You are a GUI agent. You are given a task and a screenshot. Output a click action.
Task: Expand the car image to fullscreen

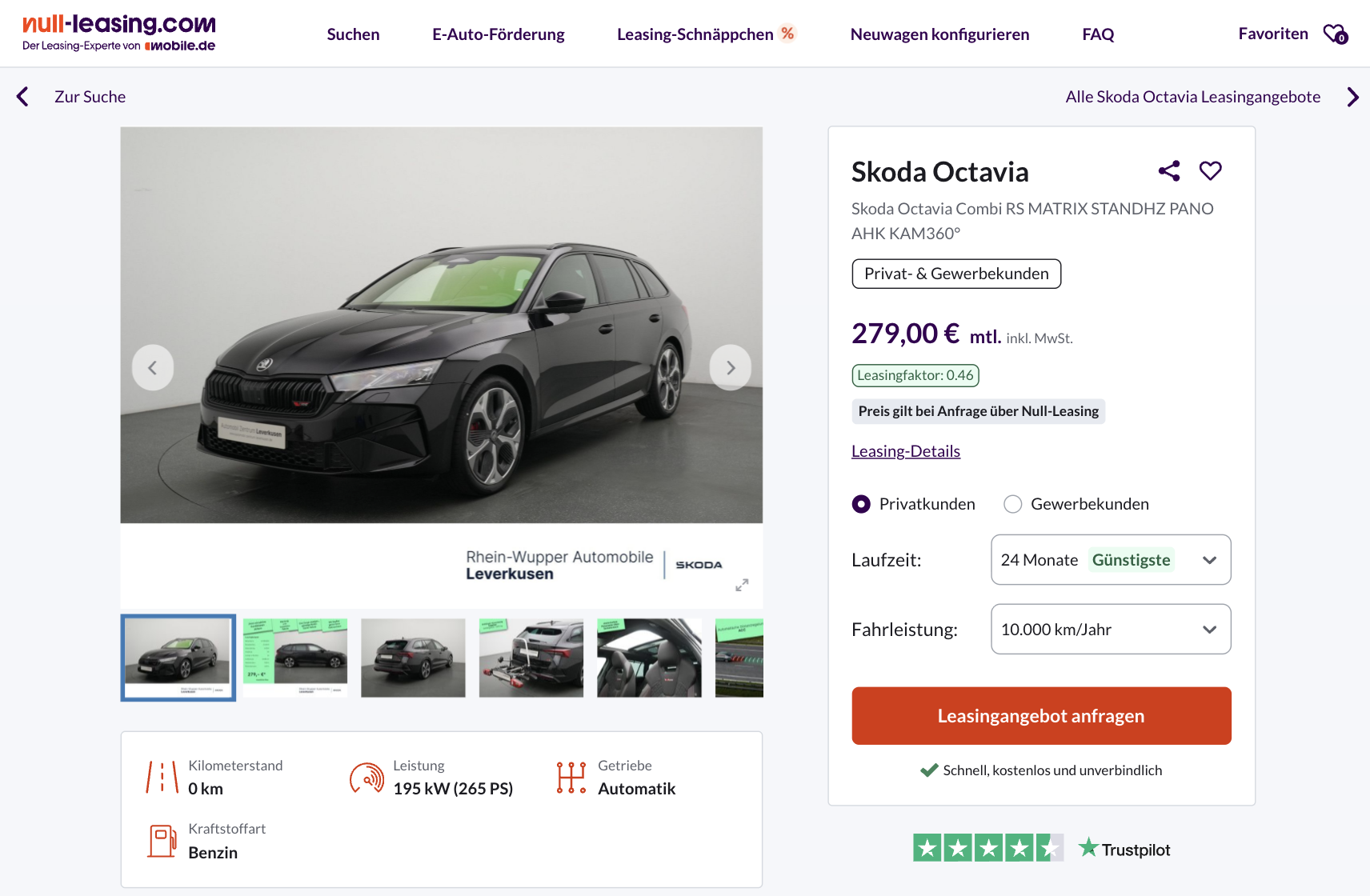742,585
